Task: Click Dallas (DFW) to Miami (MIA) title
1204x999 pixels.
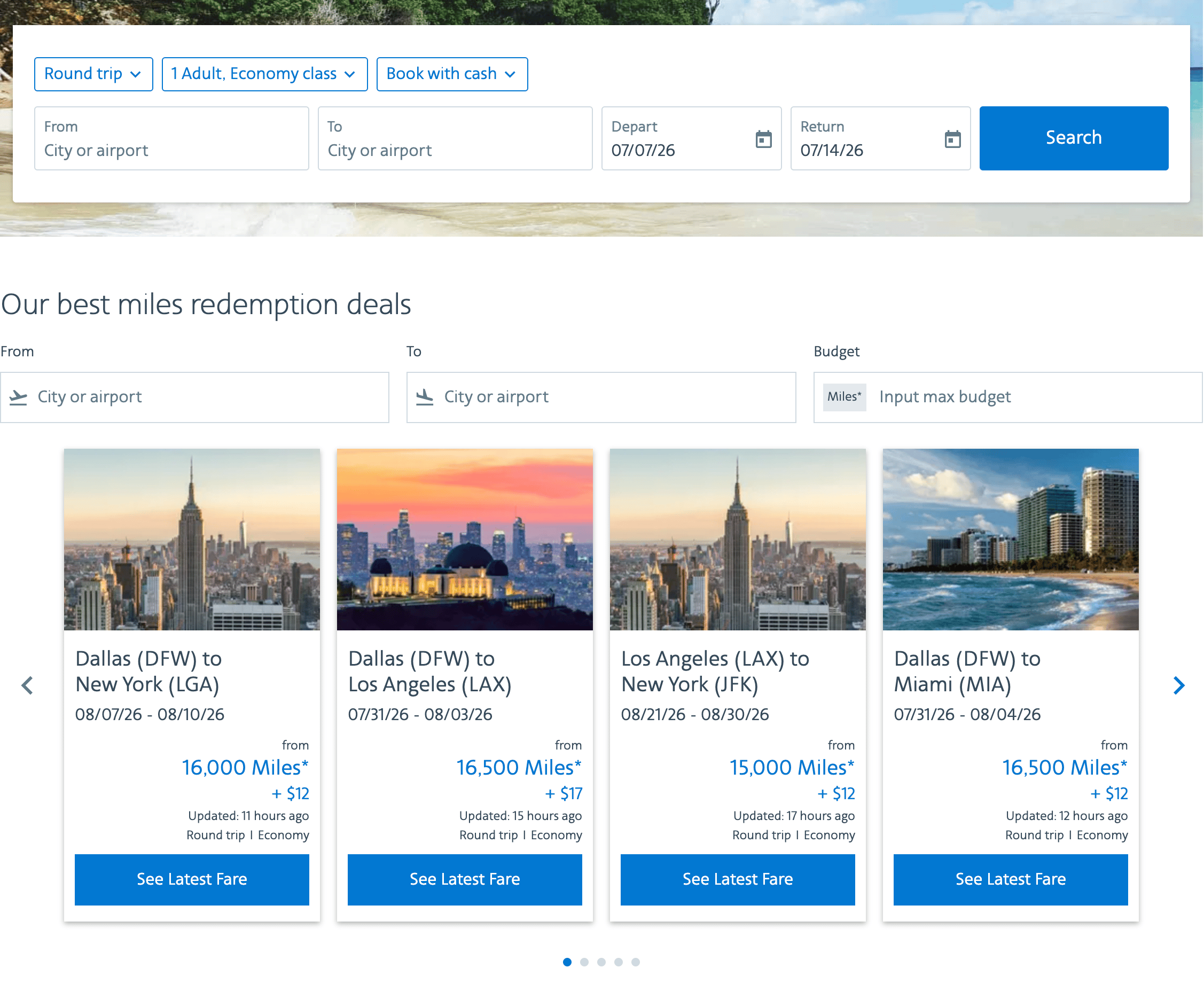Action: 967,672
